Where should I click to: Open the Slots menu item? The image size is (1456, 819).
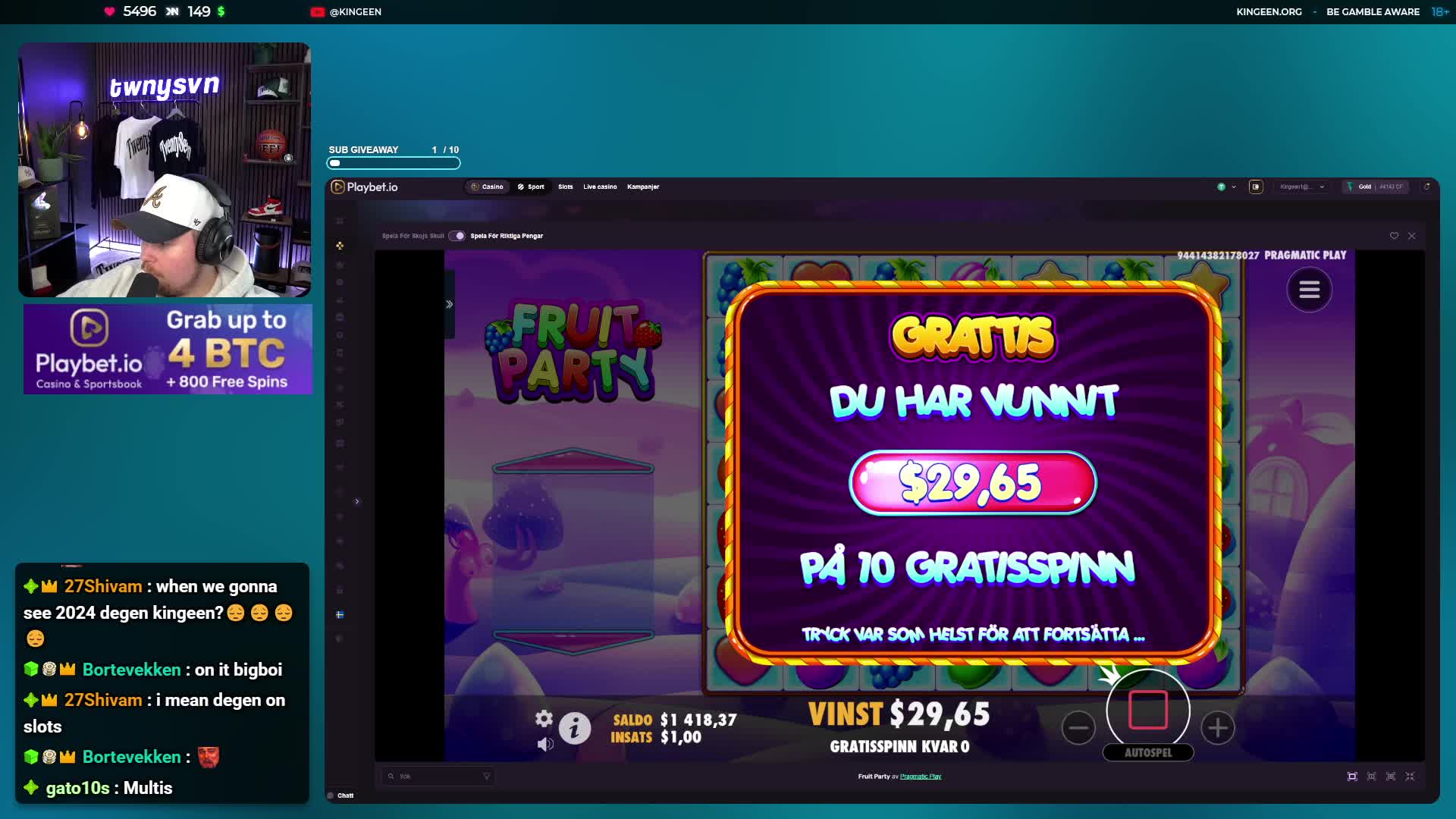pyautogui.click(x=566, y=187)
